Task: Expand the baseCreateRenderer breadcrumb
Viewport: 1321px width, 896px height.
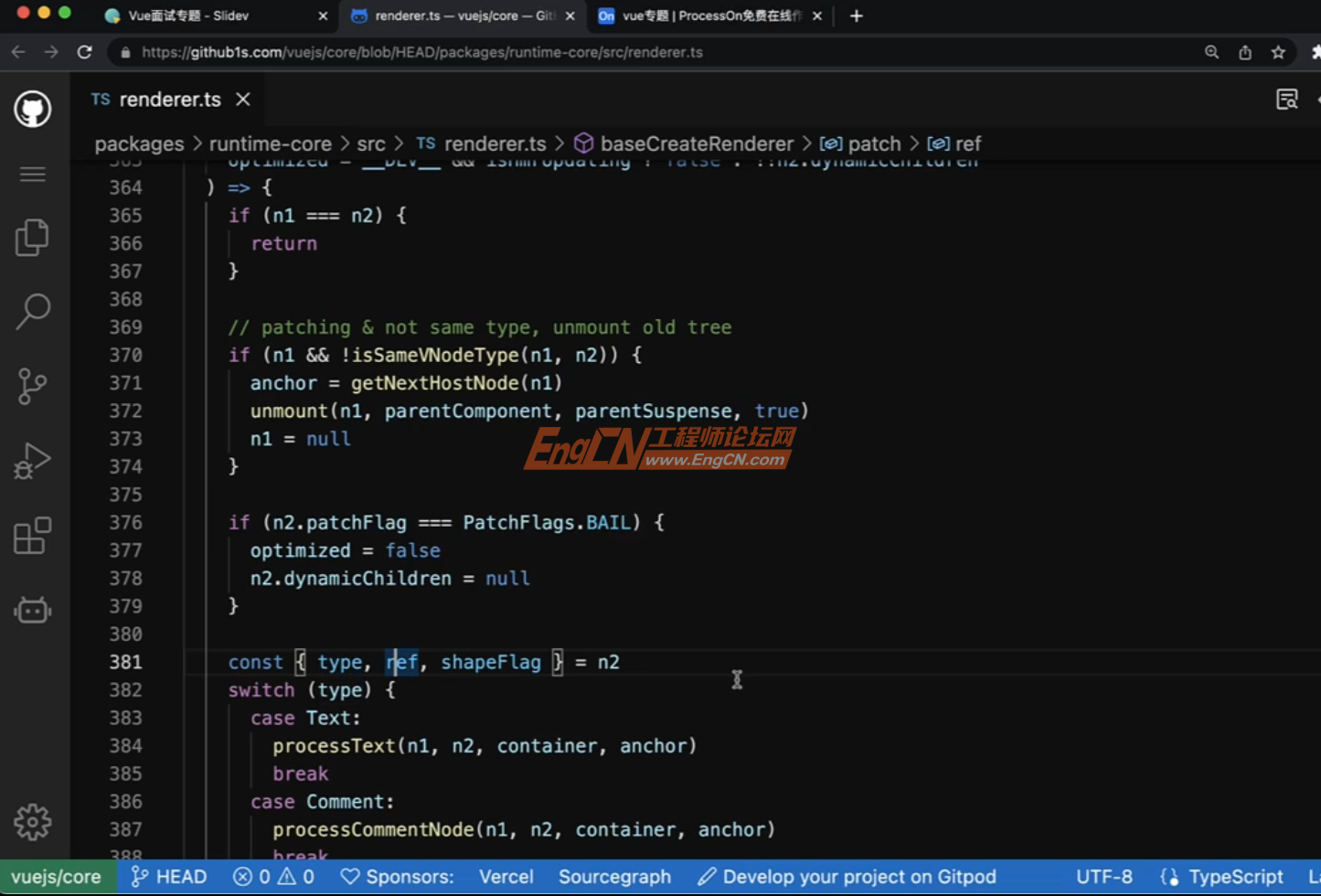Action: pos(697,144)
